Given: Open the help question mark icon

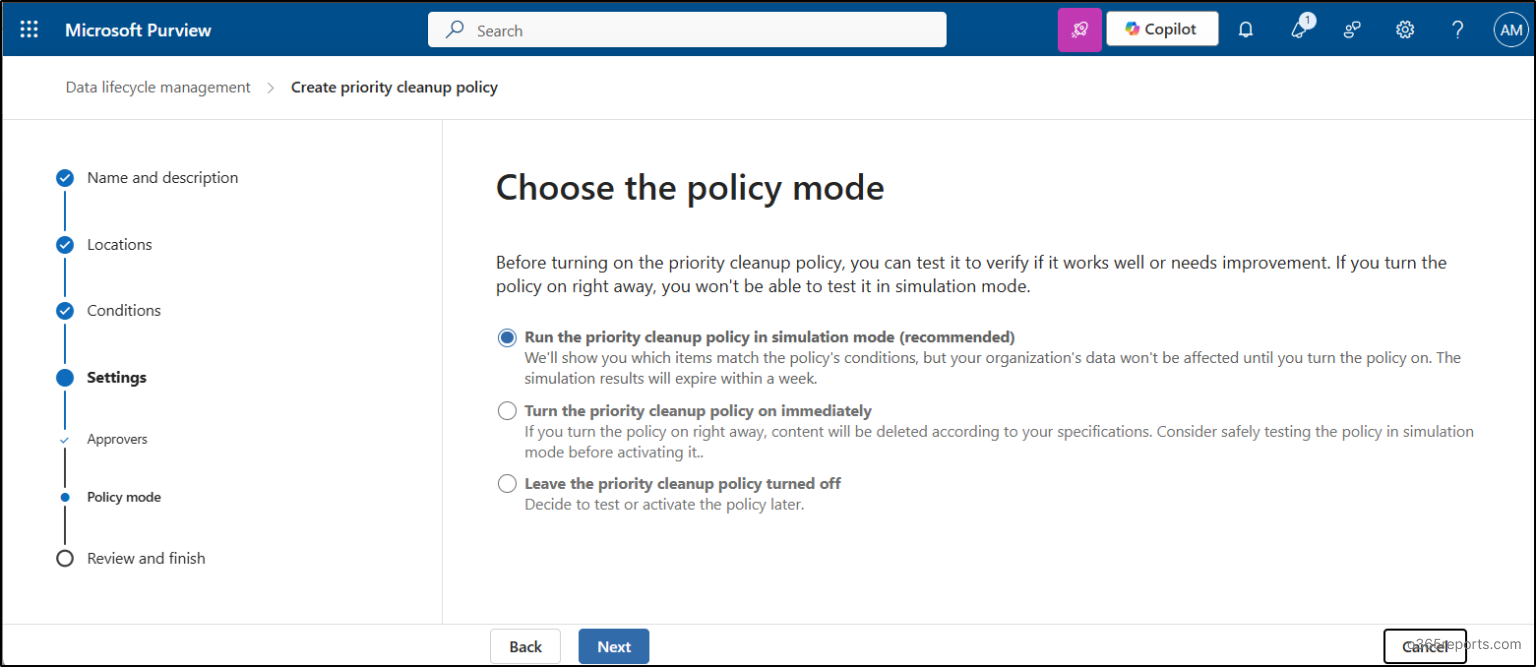Looking at the screenshot, I should (1458, 30).
